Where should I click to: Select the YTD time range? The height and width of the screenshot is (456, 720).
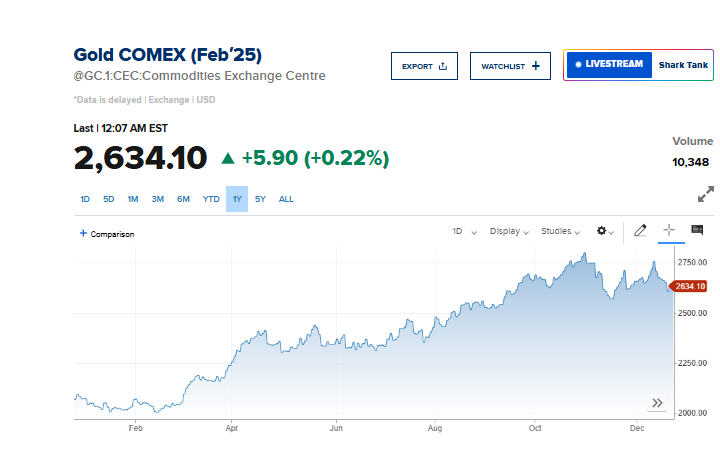pos(211,199)
